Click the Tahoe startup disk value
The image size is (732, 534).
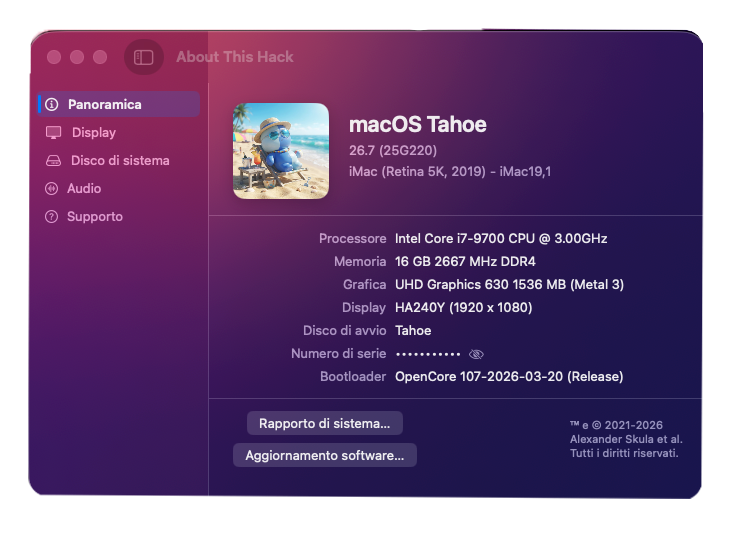pyautogui.click(x=413, y=330)
